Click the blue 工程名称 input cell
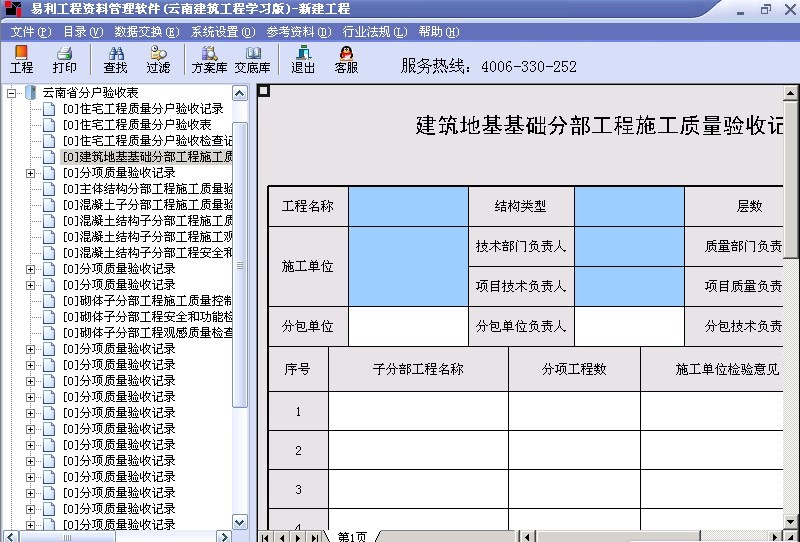 pyautogui.click(x=408, y=206)
